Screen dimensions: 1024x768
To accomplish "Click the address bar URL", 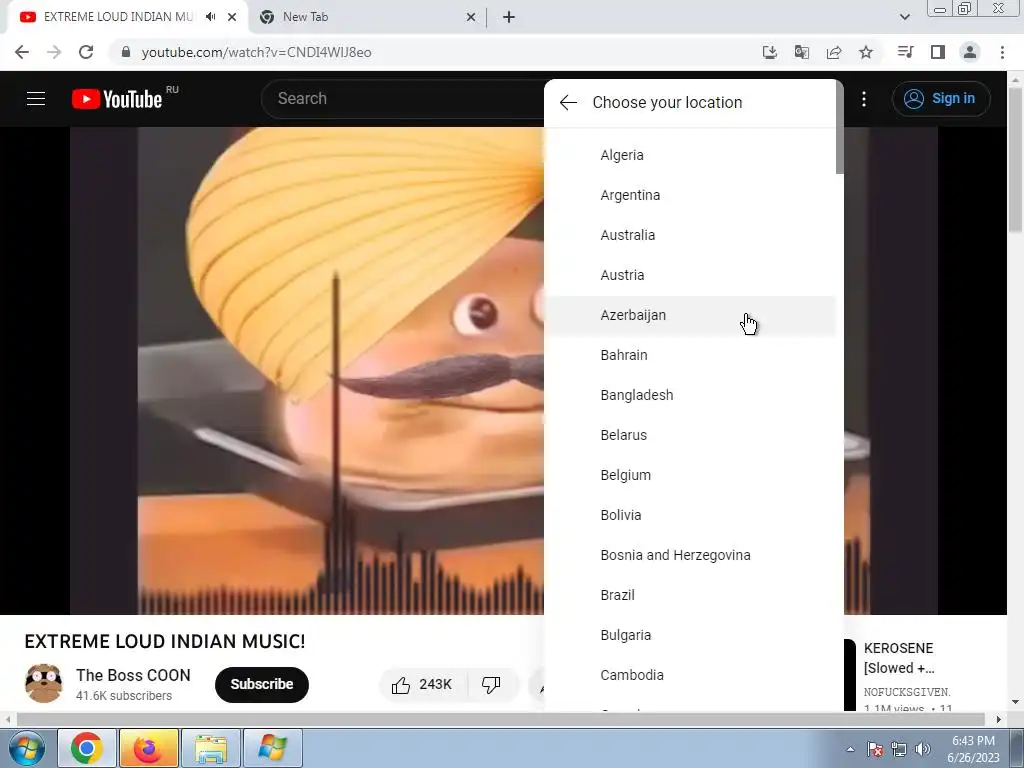I will point(256,52).
